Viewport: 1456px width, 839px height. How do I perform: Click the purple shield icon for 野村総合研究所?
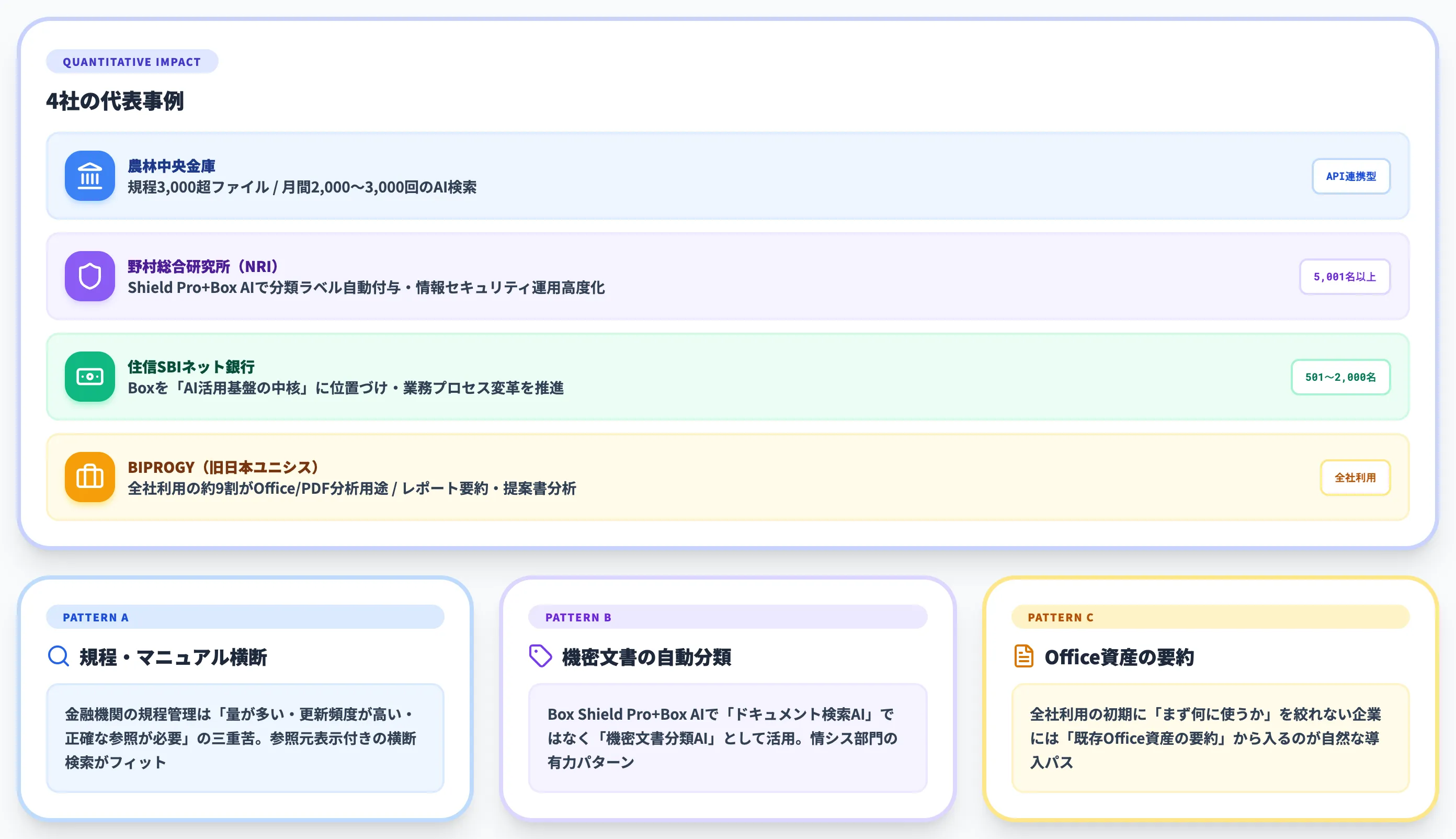(x=90, y=276)
